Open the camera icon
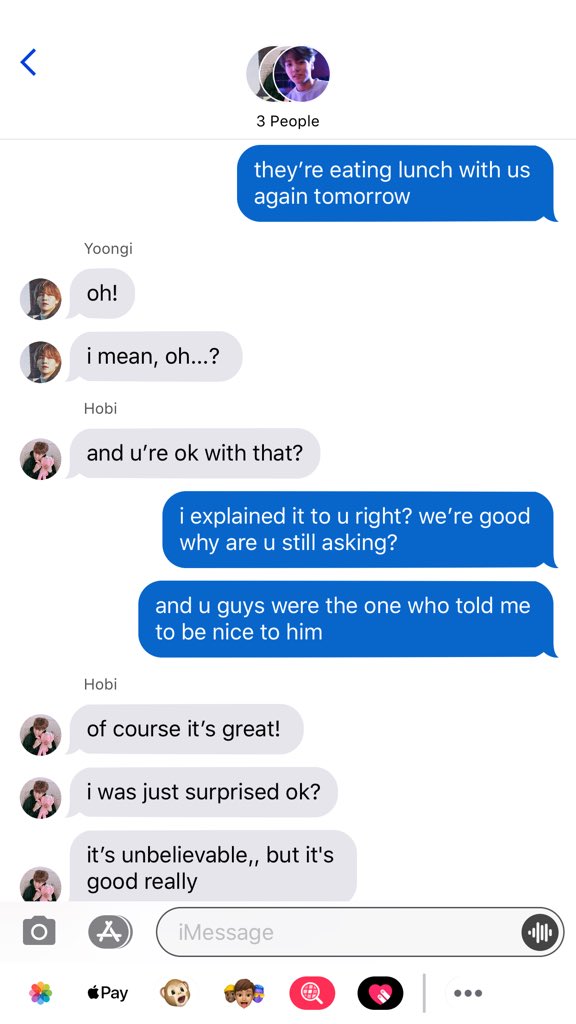Screen dimensions: 576x1024 39,931
